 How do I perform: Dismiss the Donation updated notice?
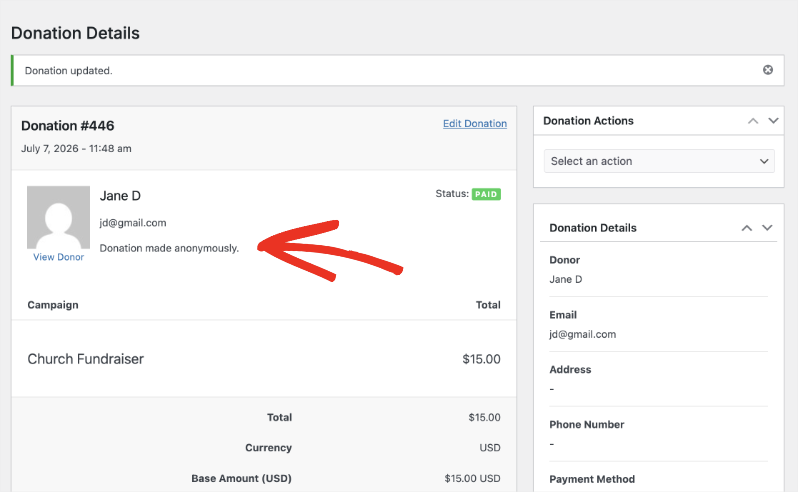pos(767,70)
